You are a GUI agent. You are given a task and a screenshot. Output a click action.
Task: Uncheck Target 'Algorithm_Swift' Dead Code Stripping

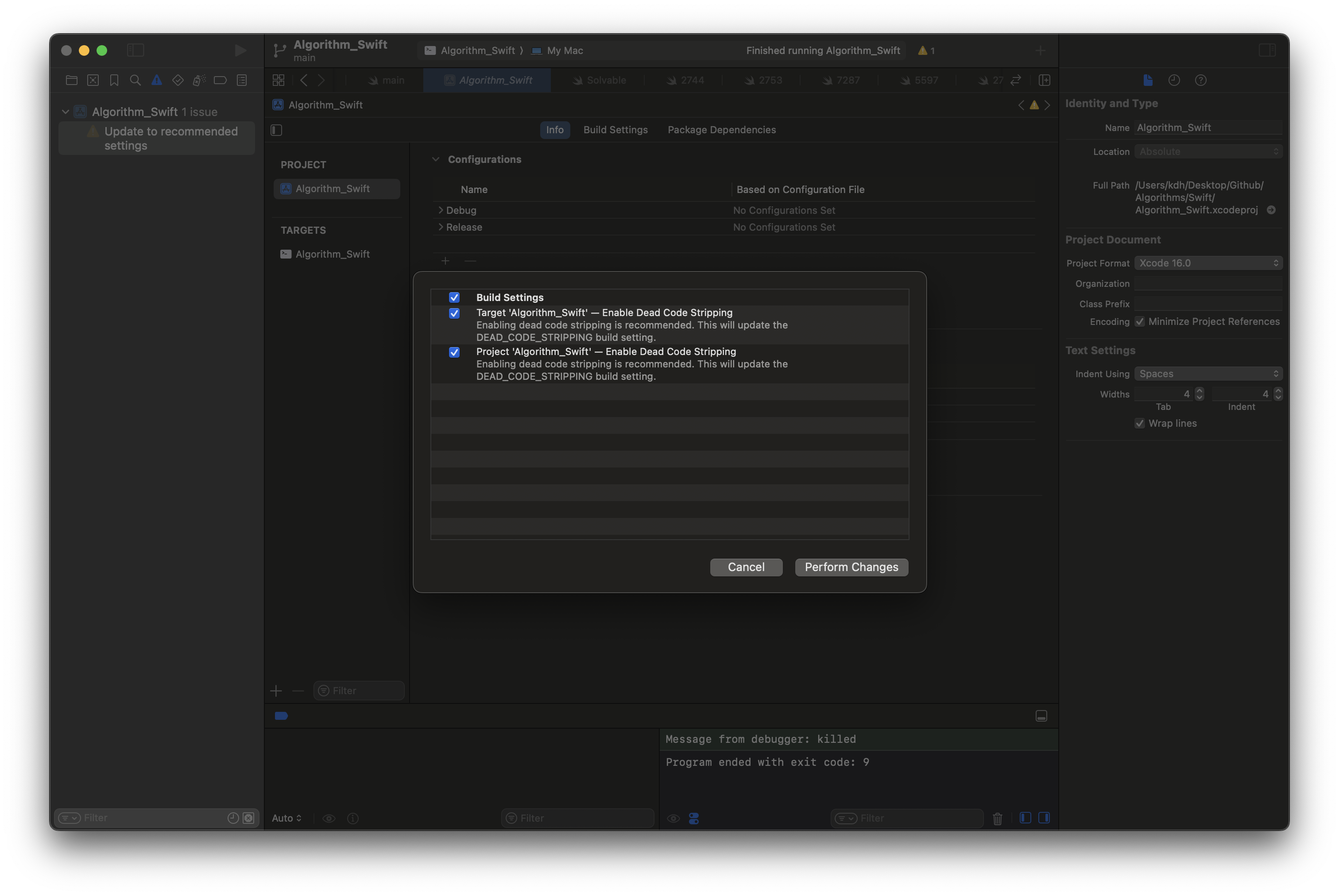tap(454, 313)
